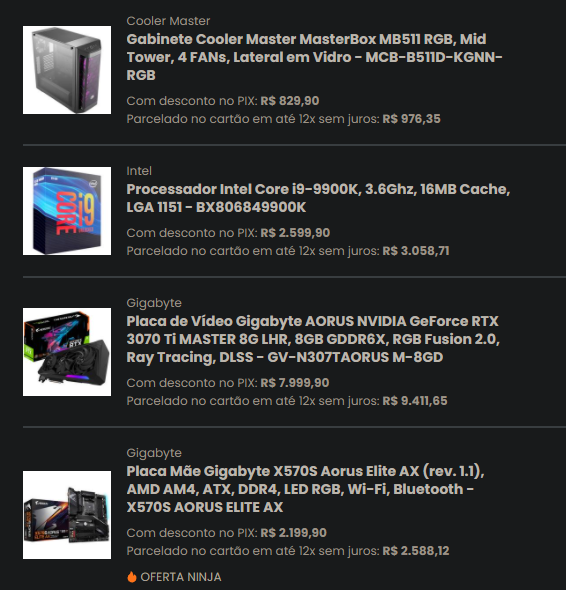Screen dimensions: 566x590
Task: Click the R$ 3.058,71 installment price
Action: 416,251
